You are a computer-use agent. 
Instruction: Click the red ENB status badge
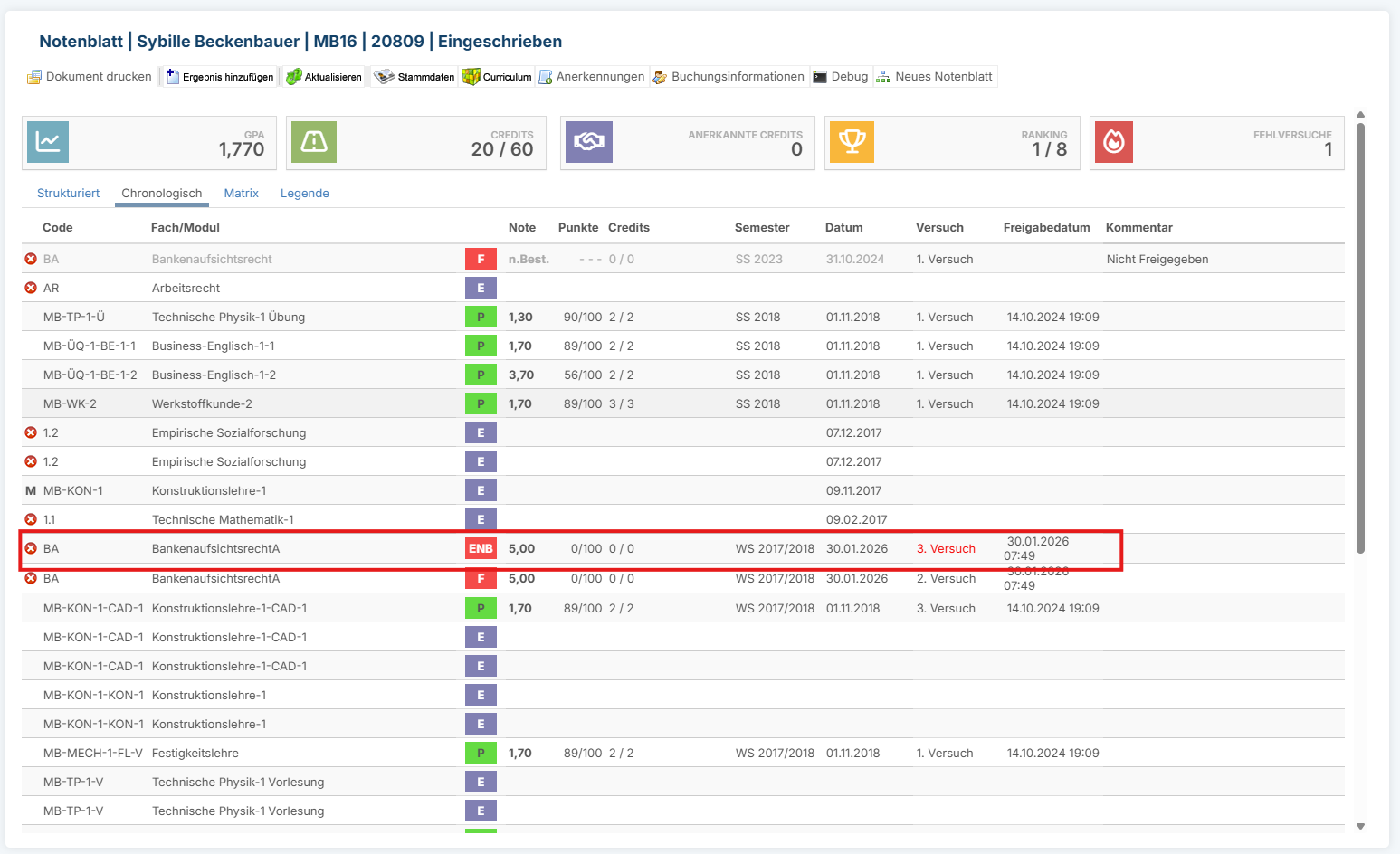[x=481, y=548]
